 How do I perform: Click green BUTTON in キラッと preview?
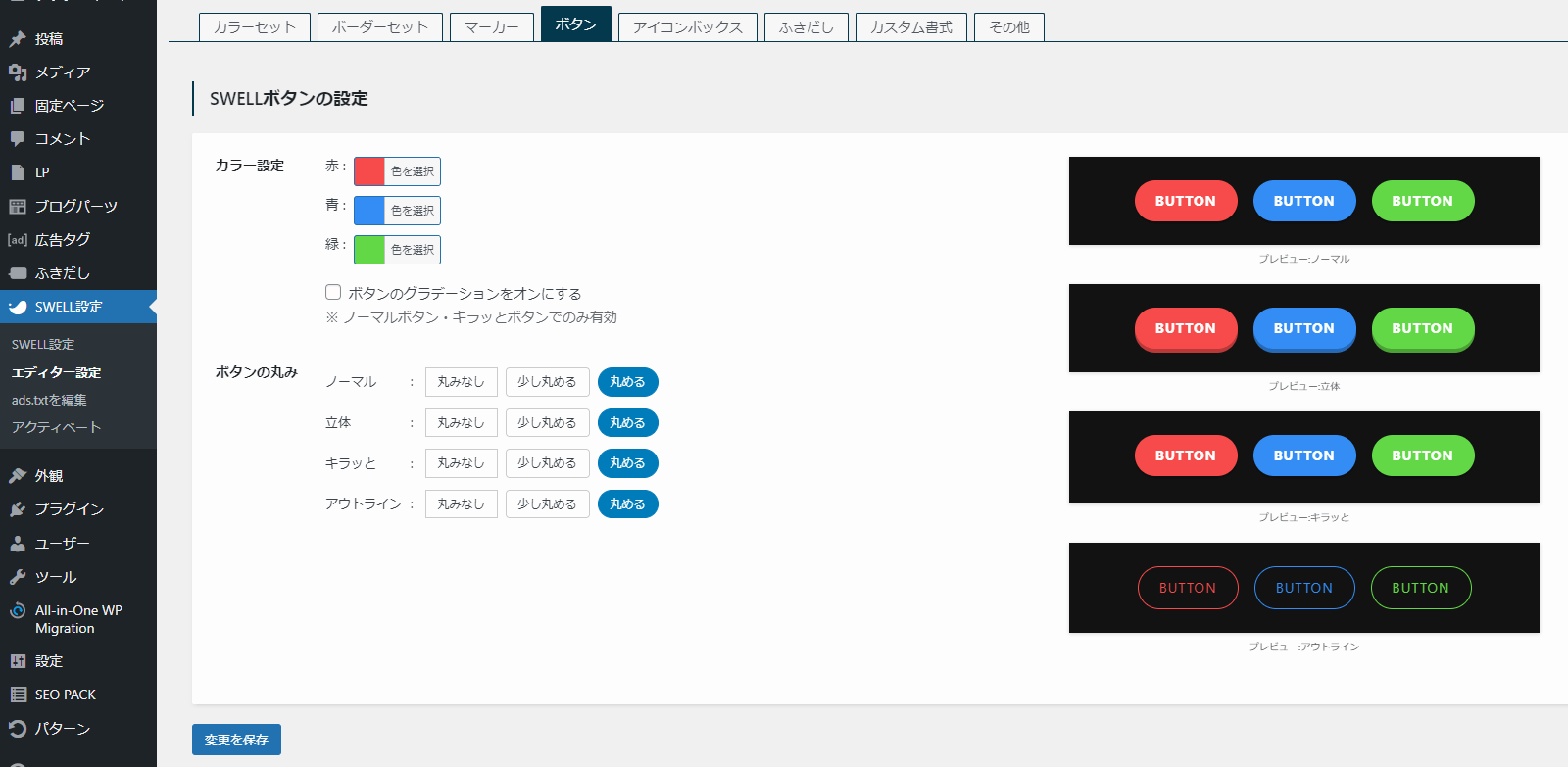tap(1423, 455)
